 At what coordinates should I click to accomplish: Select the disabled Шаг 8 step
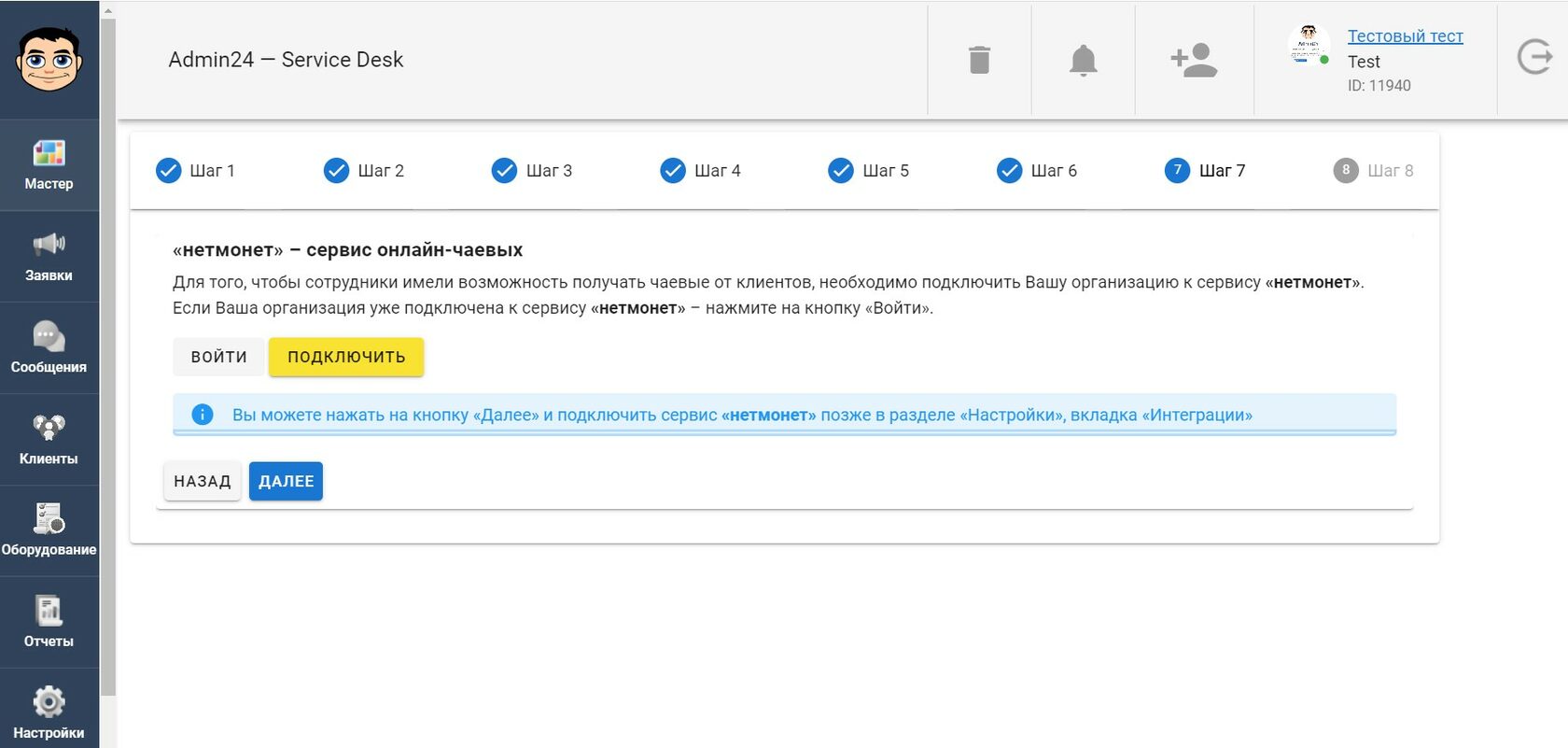(x=1373, y=171)
